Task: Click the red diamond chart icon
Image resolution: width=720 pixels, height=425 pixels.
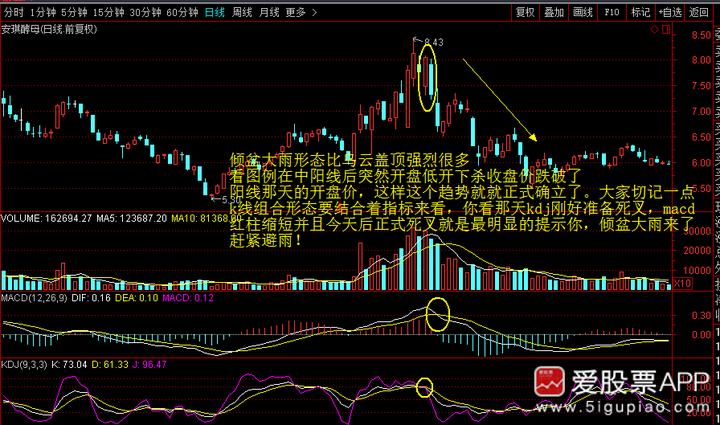Action: [x=654, y=29]
